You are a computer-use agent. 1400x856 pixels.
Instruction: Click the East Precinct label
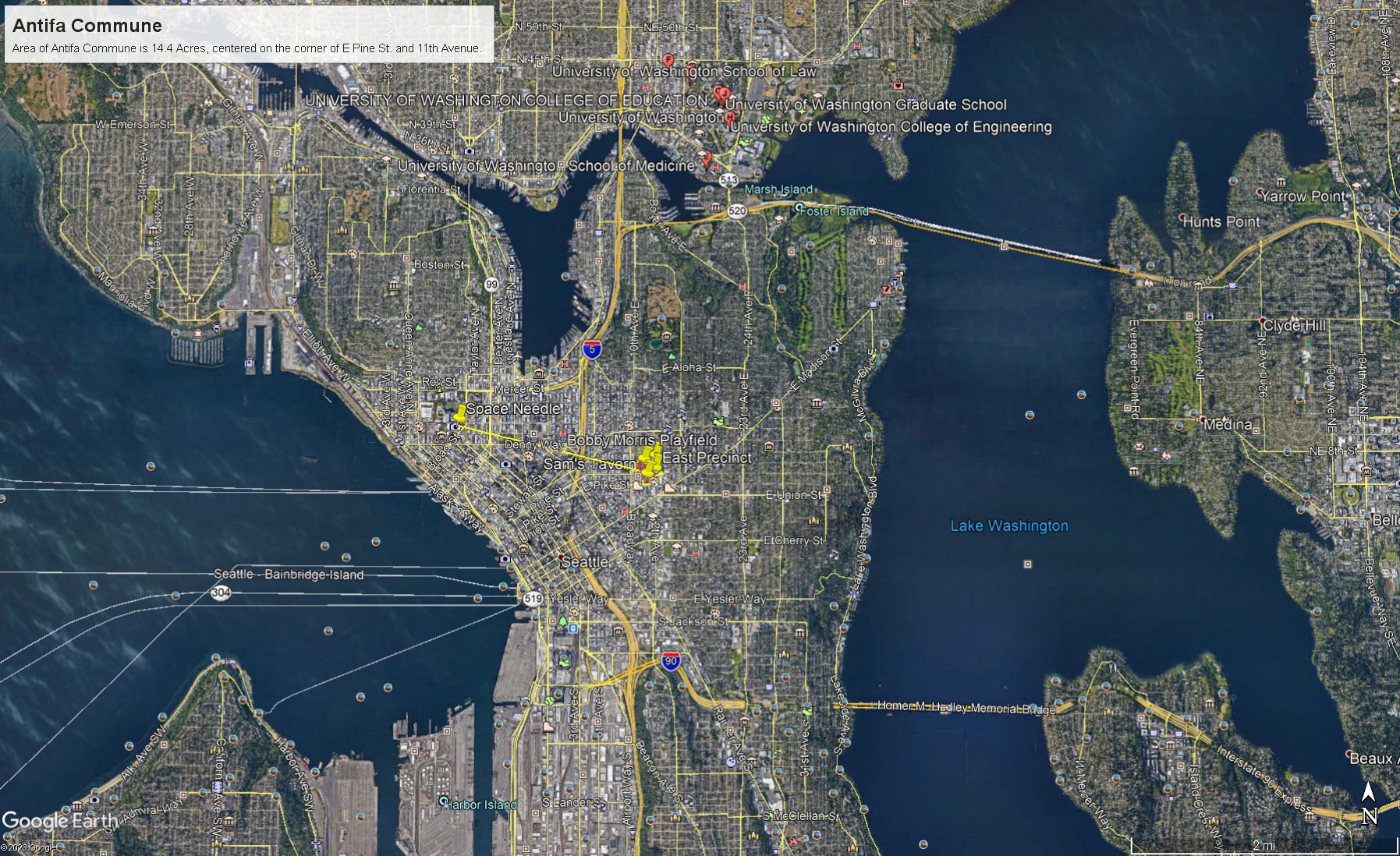pyautogui.click(x=707, y=458)
